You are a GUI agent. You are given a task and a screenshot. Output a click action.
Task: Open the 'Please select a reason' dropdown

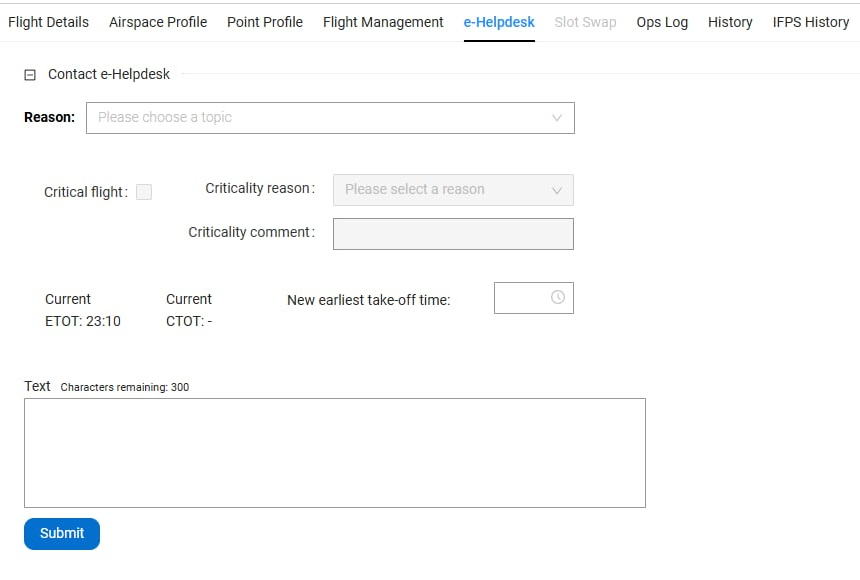click(440, 190)
